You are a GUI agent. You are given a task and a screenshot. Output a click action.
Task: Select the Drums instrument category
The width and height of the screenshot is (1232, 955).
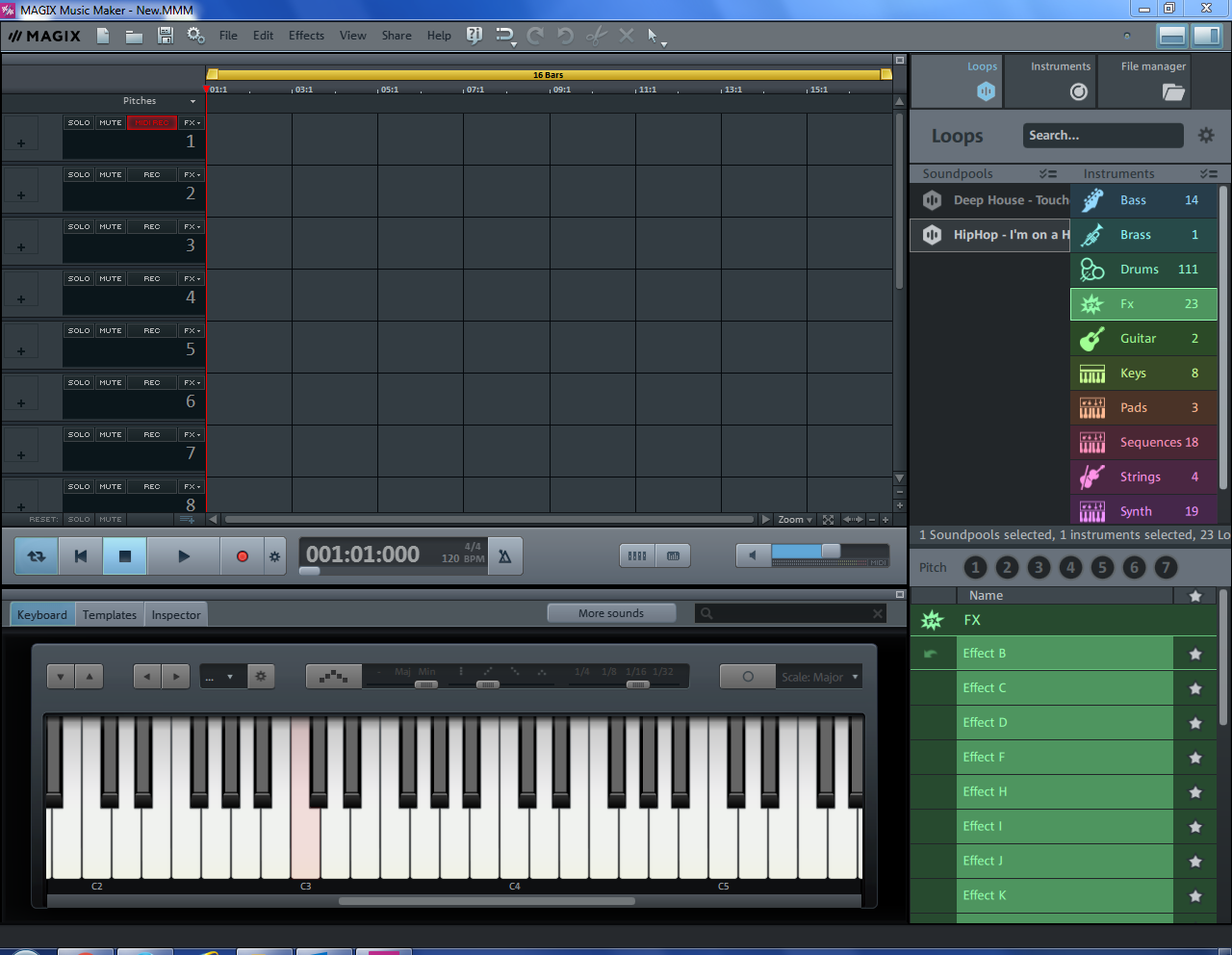pos(1143,270)
